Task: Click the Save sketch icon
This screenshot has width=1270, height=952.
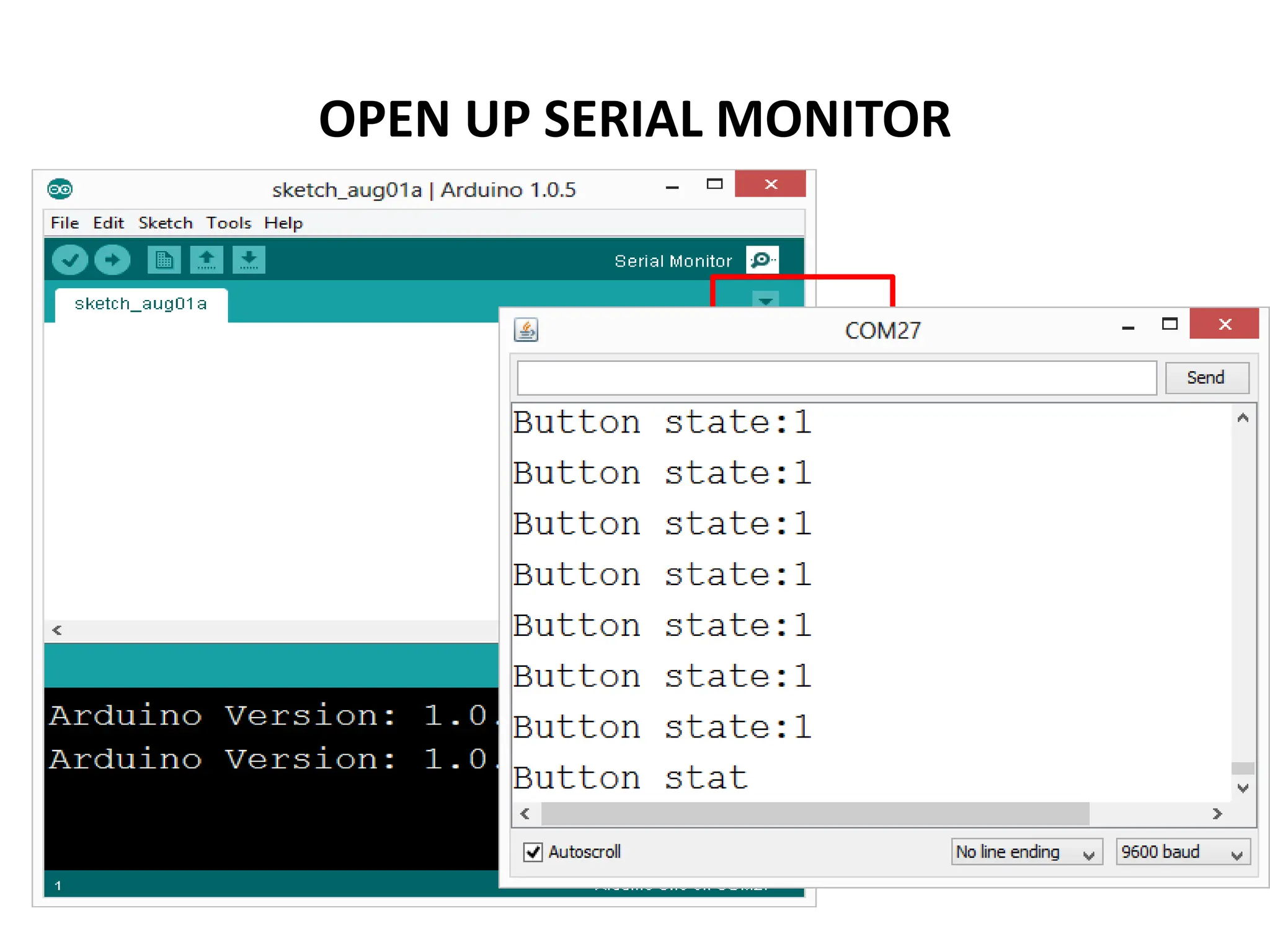Action: pyautogui.click(x=249, y=260)
